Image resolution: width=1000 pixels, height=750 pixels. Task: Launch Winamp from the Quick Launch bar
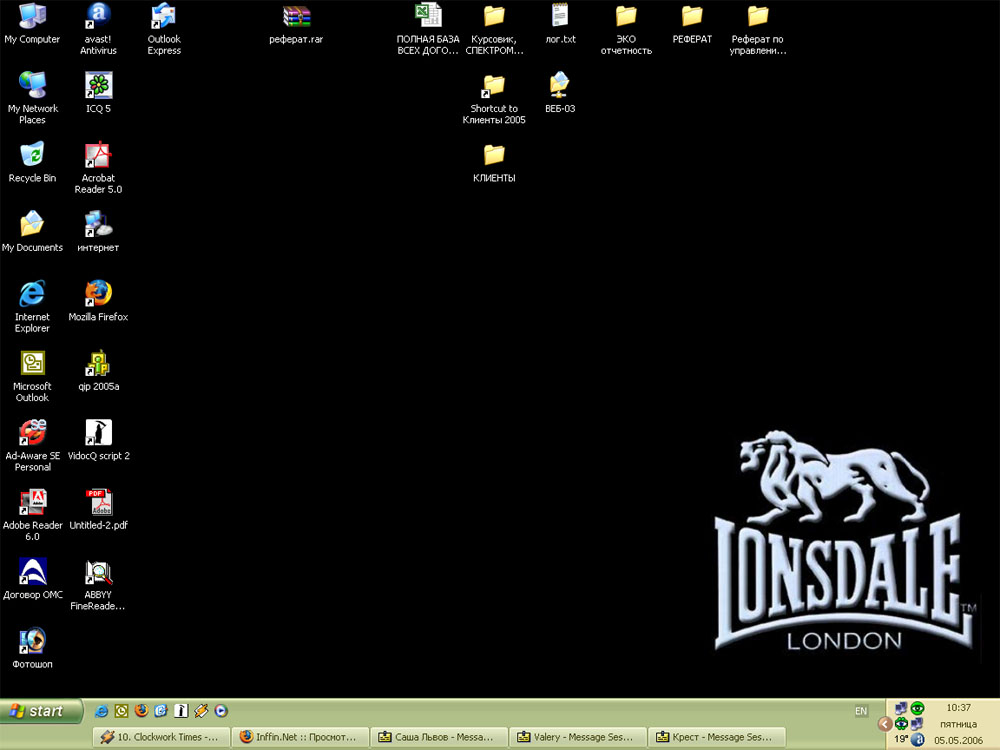[x=201, y=710]
